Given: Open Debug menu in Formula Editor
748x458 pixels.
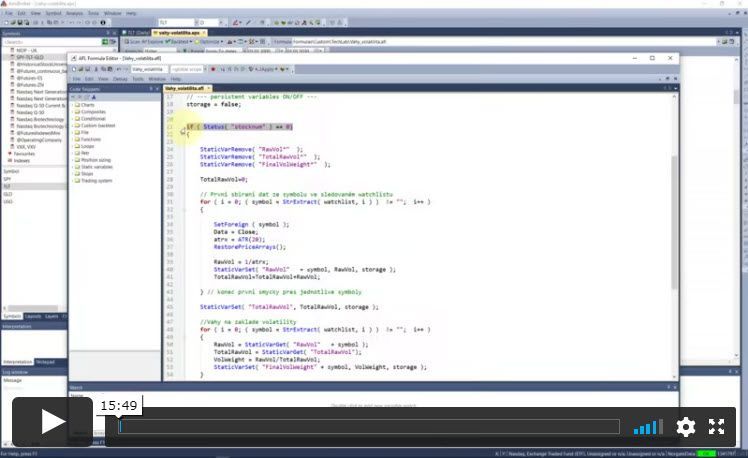Looking at the screenshot, I should coord(119,78).
